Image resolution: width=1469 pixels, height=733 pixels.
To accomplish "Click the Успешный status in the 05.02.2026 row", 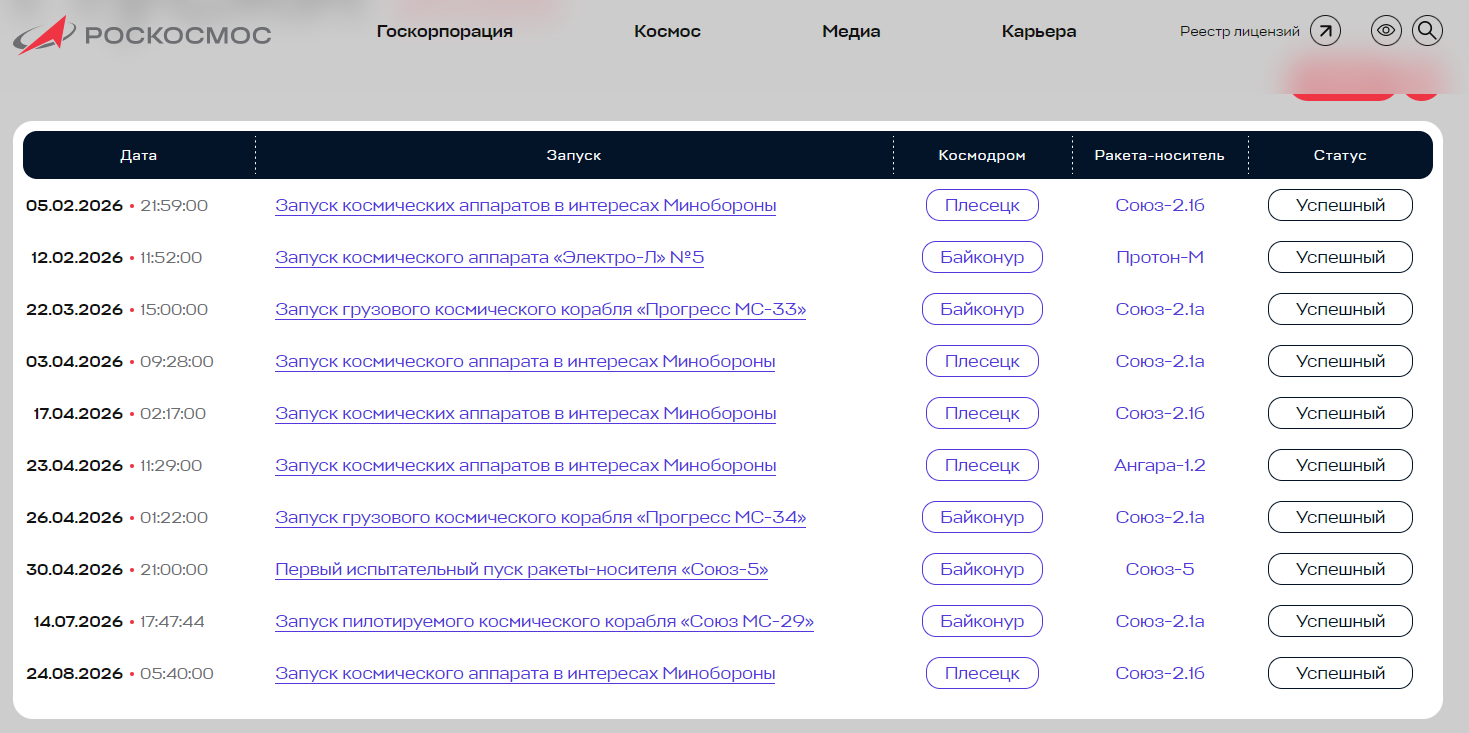I will pos(1340,205).
